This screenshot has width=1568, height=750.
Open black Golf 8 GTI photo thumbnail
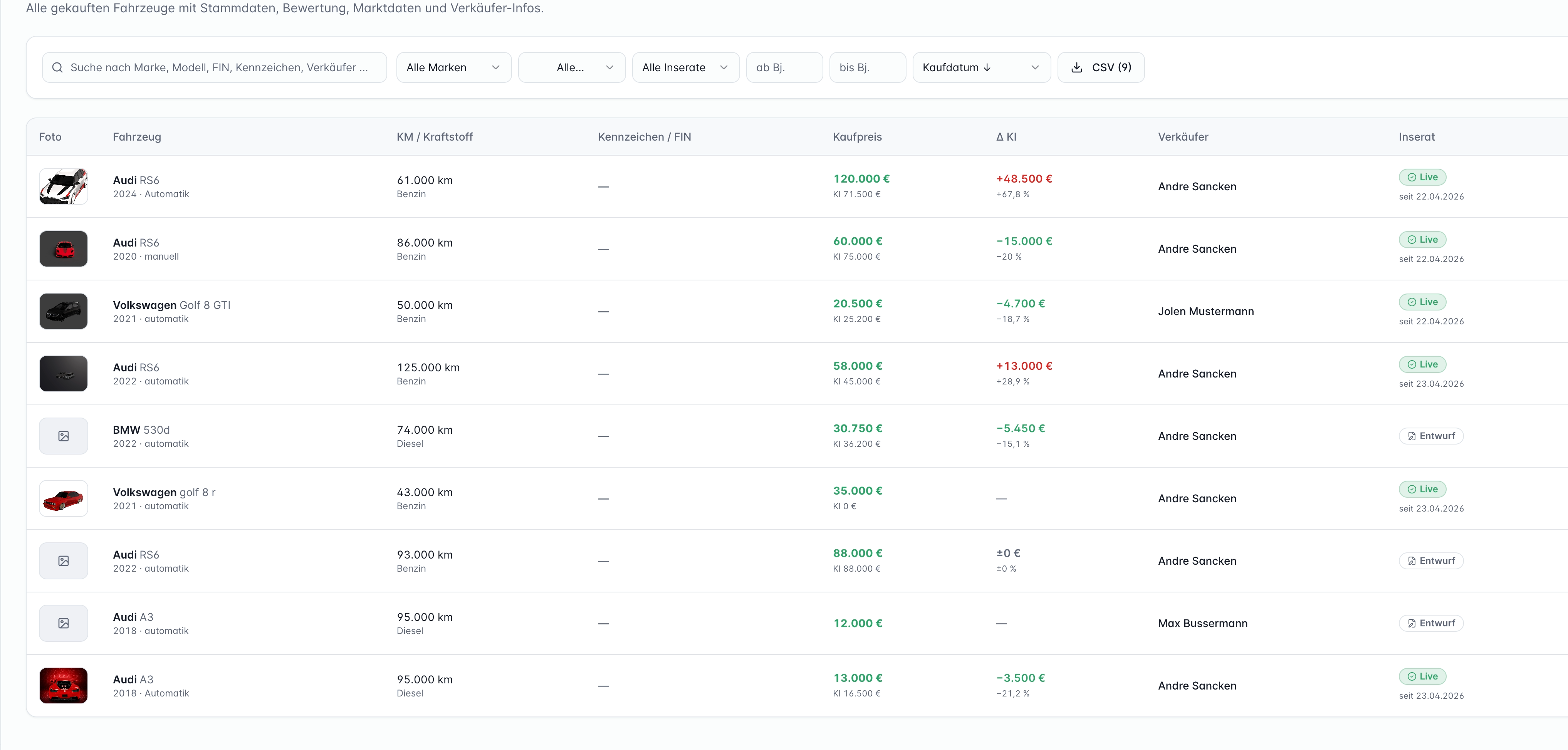click(63, 311)
